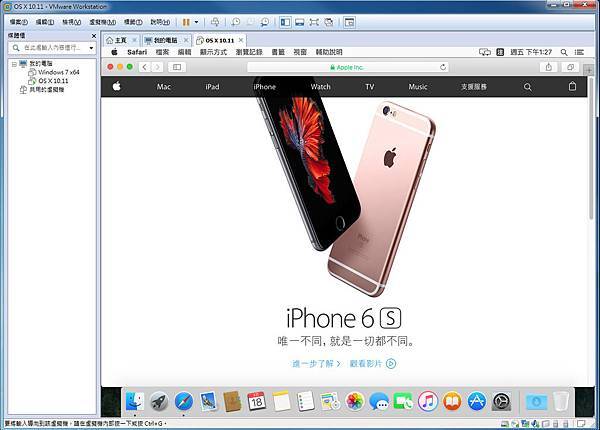Click the orange pause VM button
This screenshot has height=430, width=600.
tap(186, 22)
